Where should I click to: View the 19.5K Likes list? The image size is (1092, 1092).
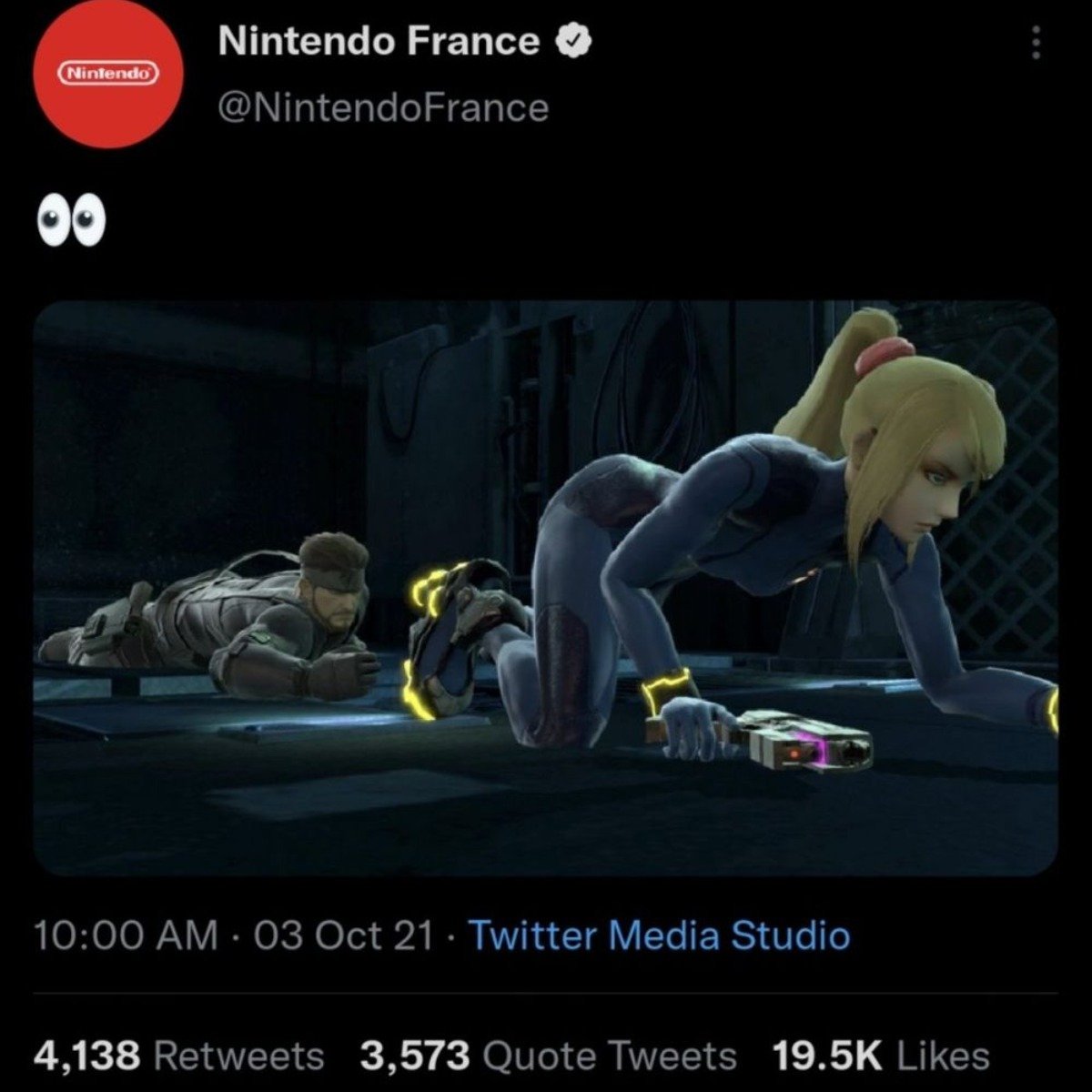tap(881, 1056)
